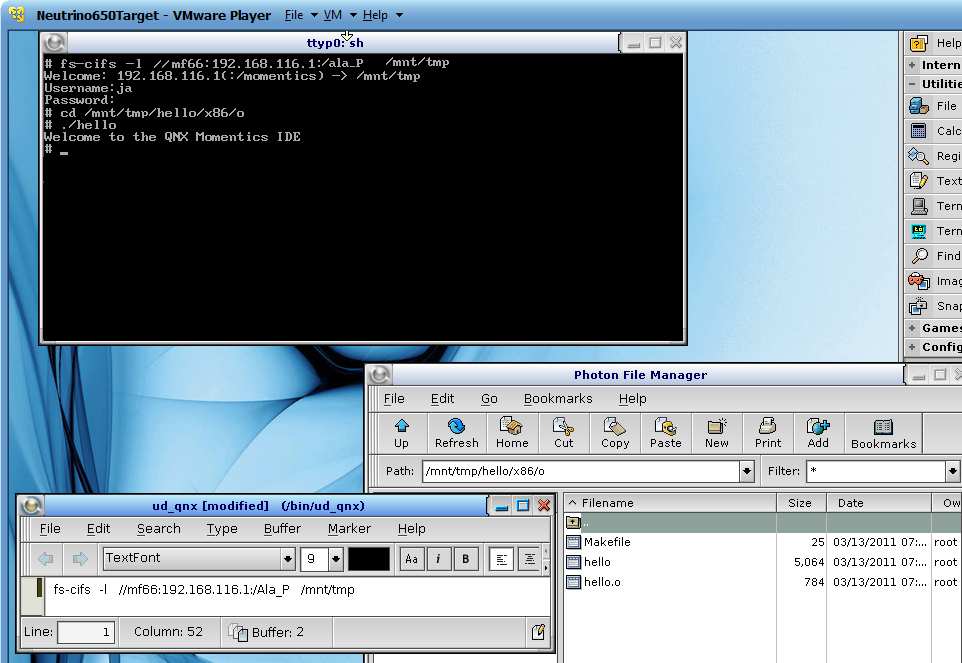Open the Bookmarks toolbar icon
The width and height of the screenshot is (962, 663).
pyautogui.click(x=883, y=433)
